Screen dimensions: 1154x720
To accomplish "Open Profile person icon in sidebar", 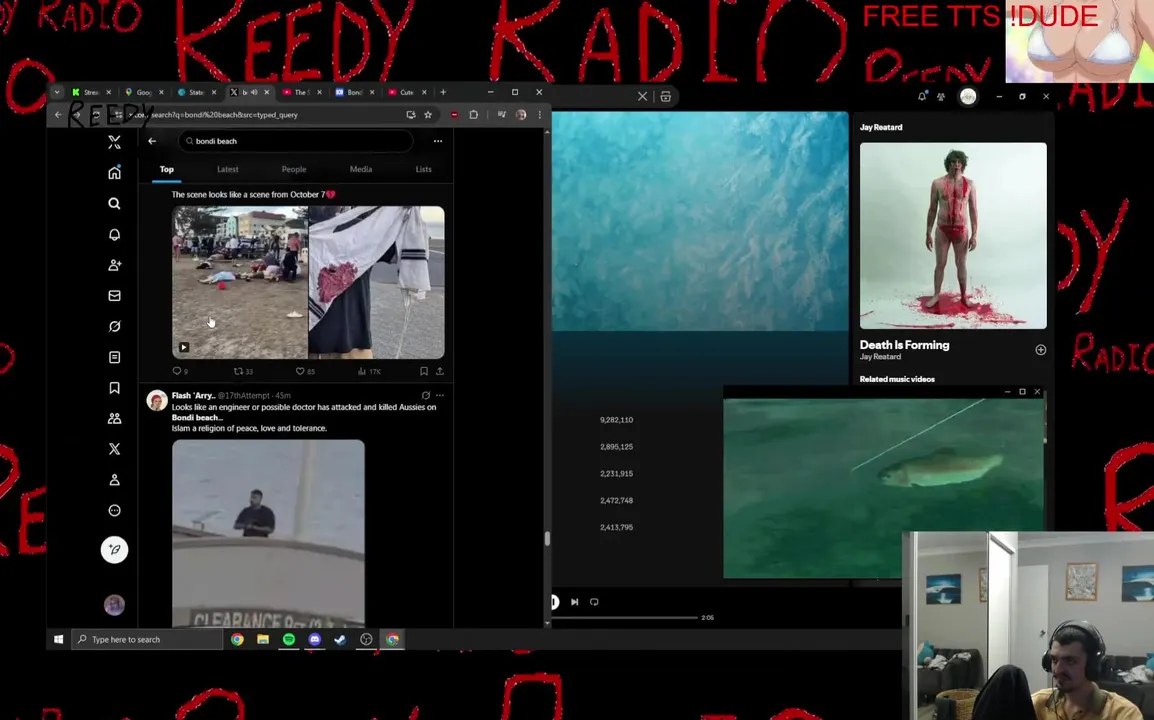I will click(x=114, y=479).
